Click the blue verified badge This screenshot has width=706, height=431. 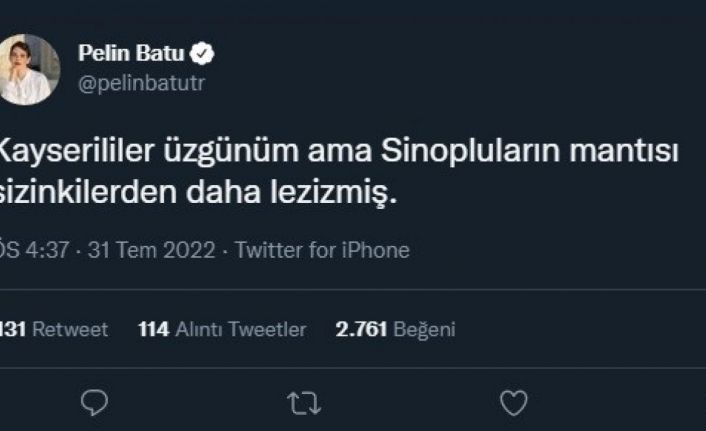pyautogui.click(x=202, y=54)
